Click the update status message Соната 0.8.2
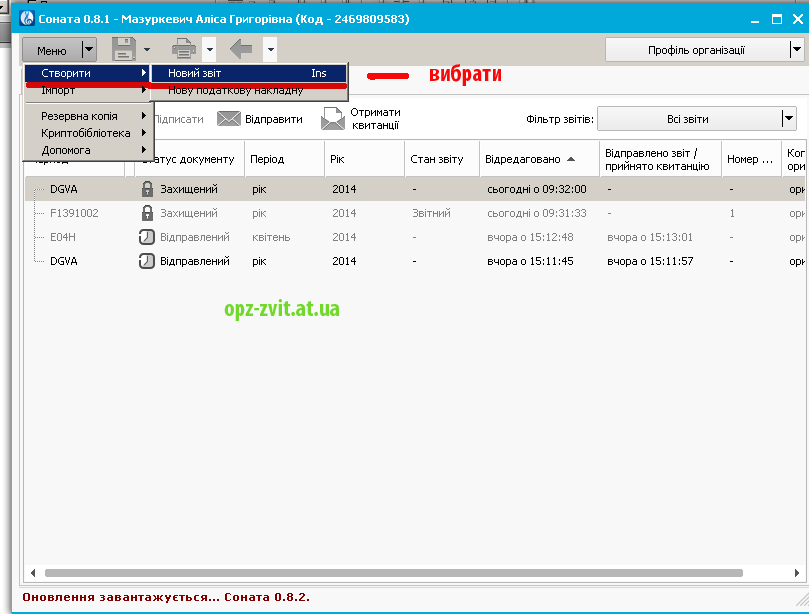 pyautogui.click(x=166, y=597)
